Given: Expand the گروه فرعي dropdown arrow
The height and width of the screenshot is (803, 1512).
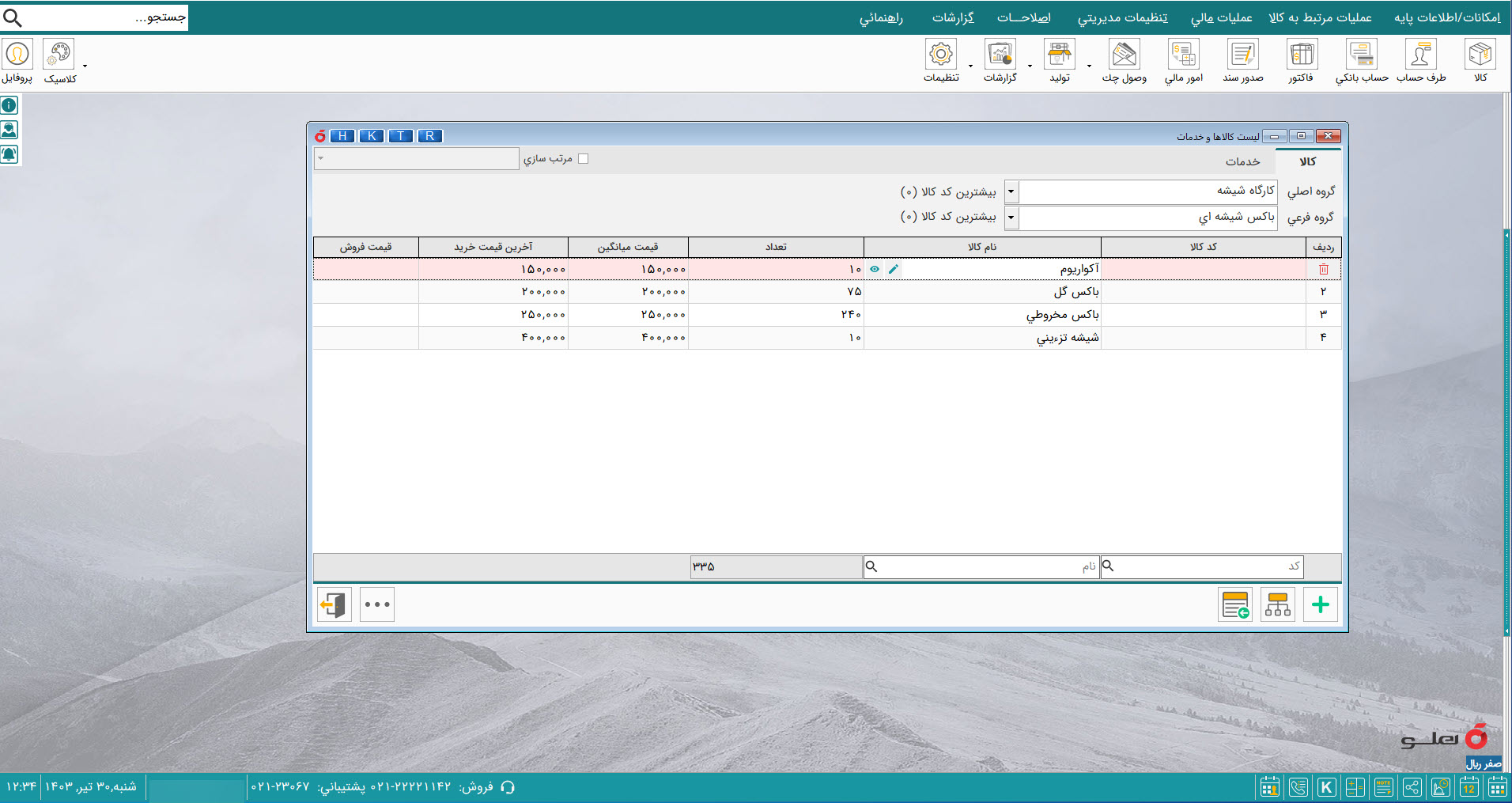Looking at the screenshot, I should [x=1011, y=218].
